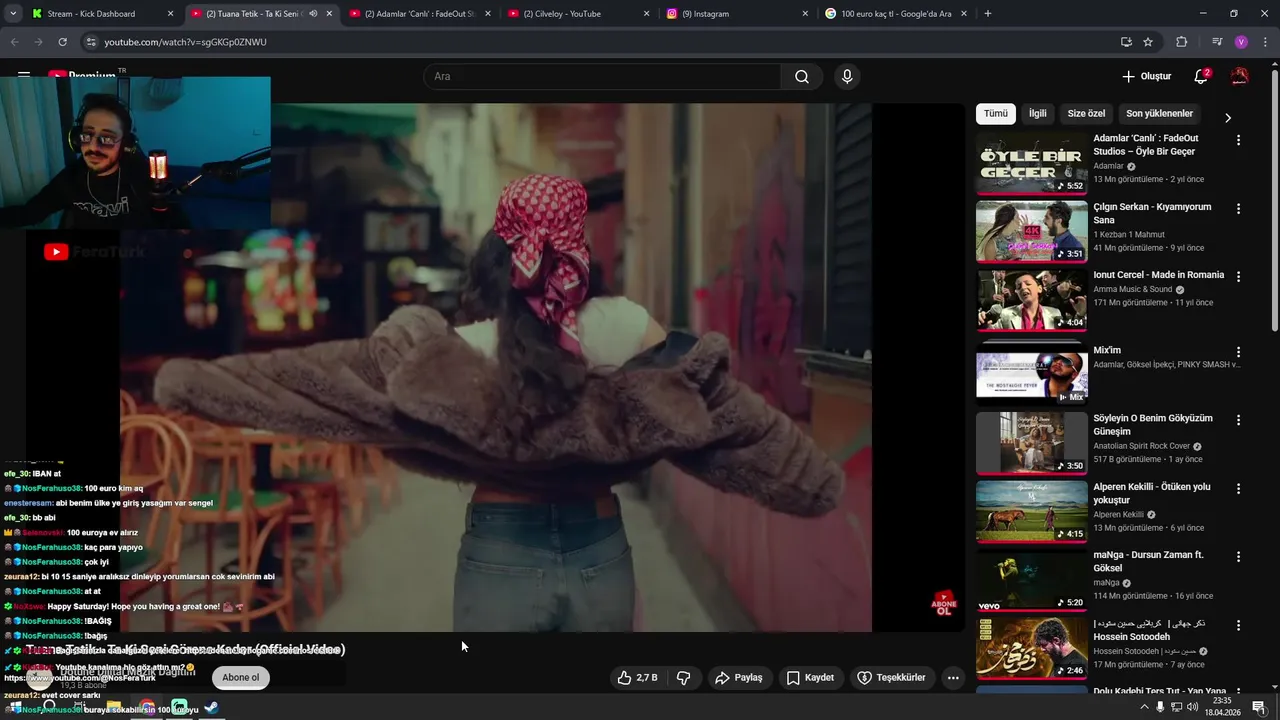Dislike the video with thumbs down
The image size is (1280, 720).
pyautogui.click(x=684, y=677)
